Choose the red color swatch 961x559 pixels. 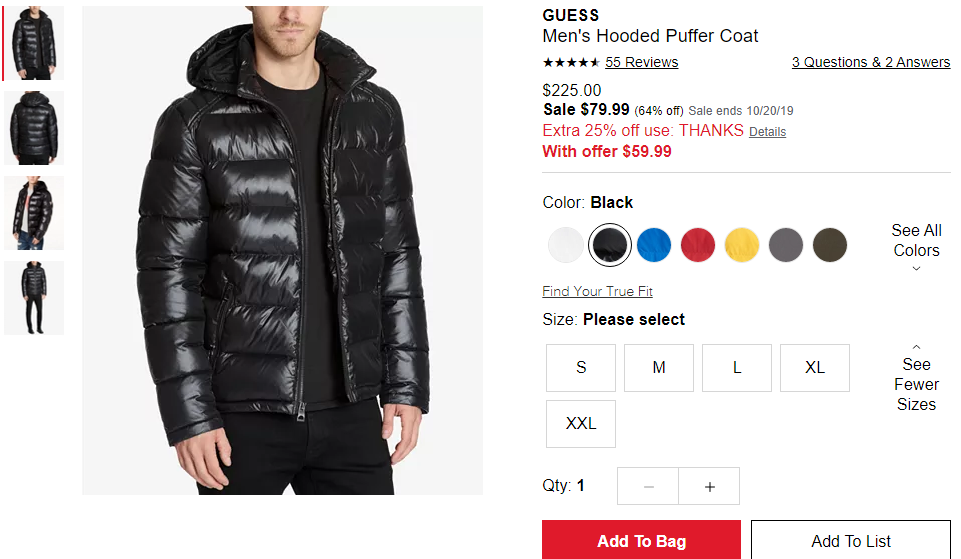point(697,245)
